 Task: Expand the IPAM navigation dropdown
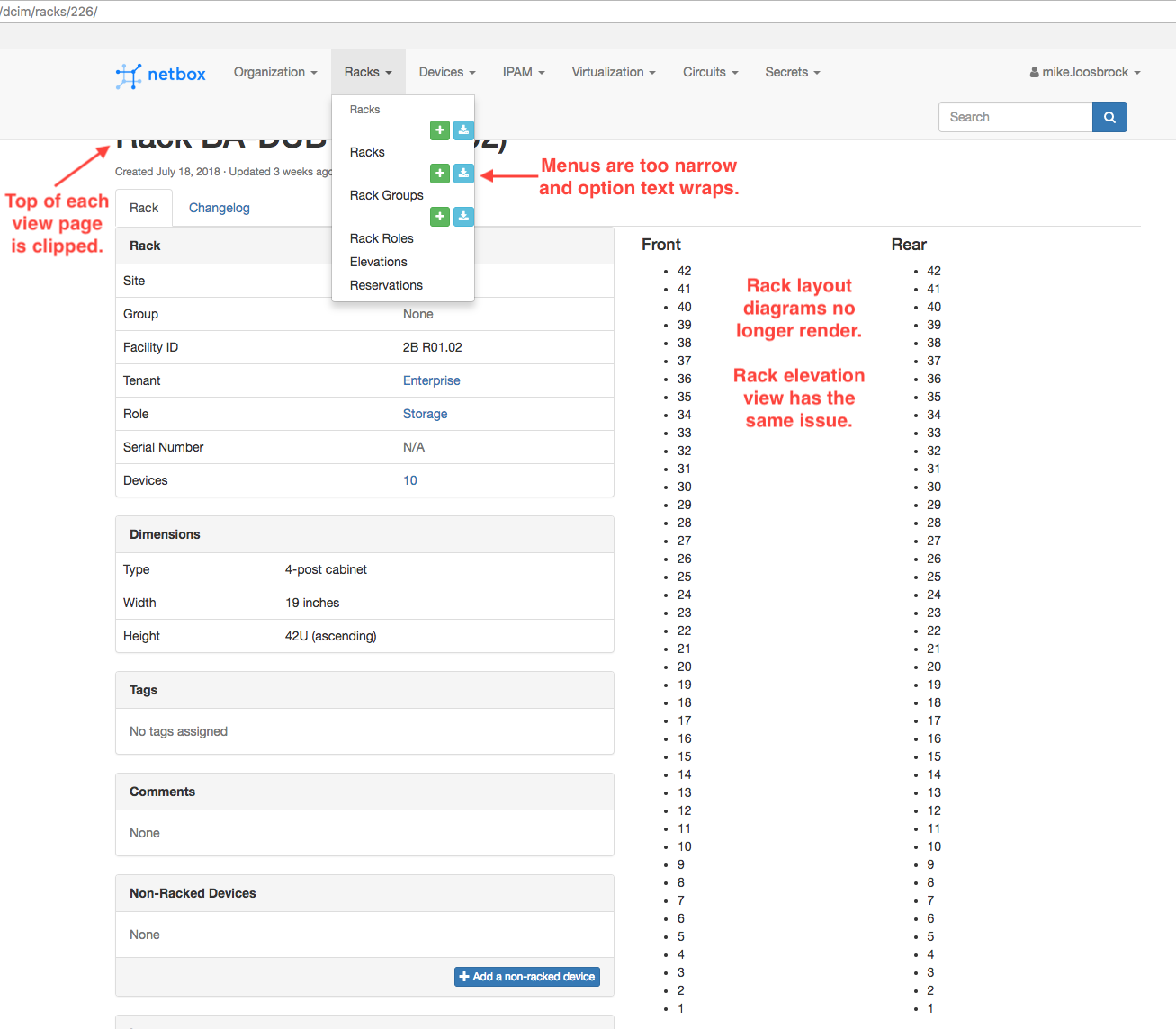[524, 72]
